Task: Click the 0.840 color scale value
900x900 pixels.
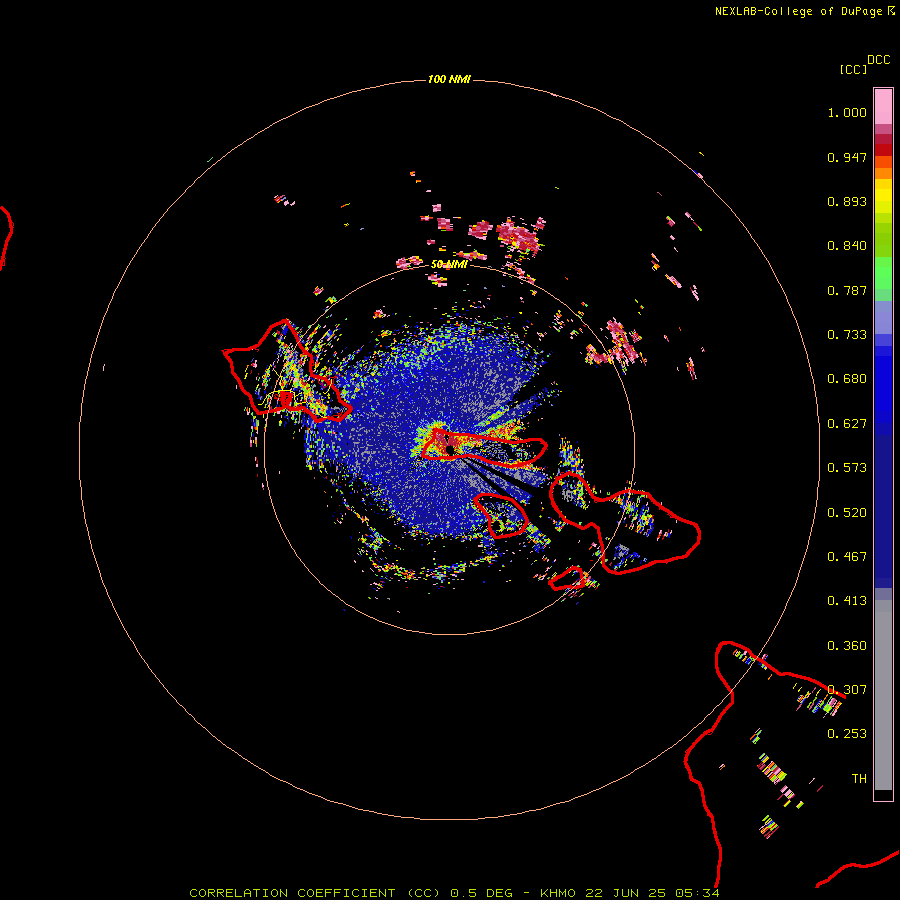Action: pos(847,246)
